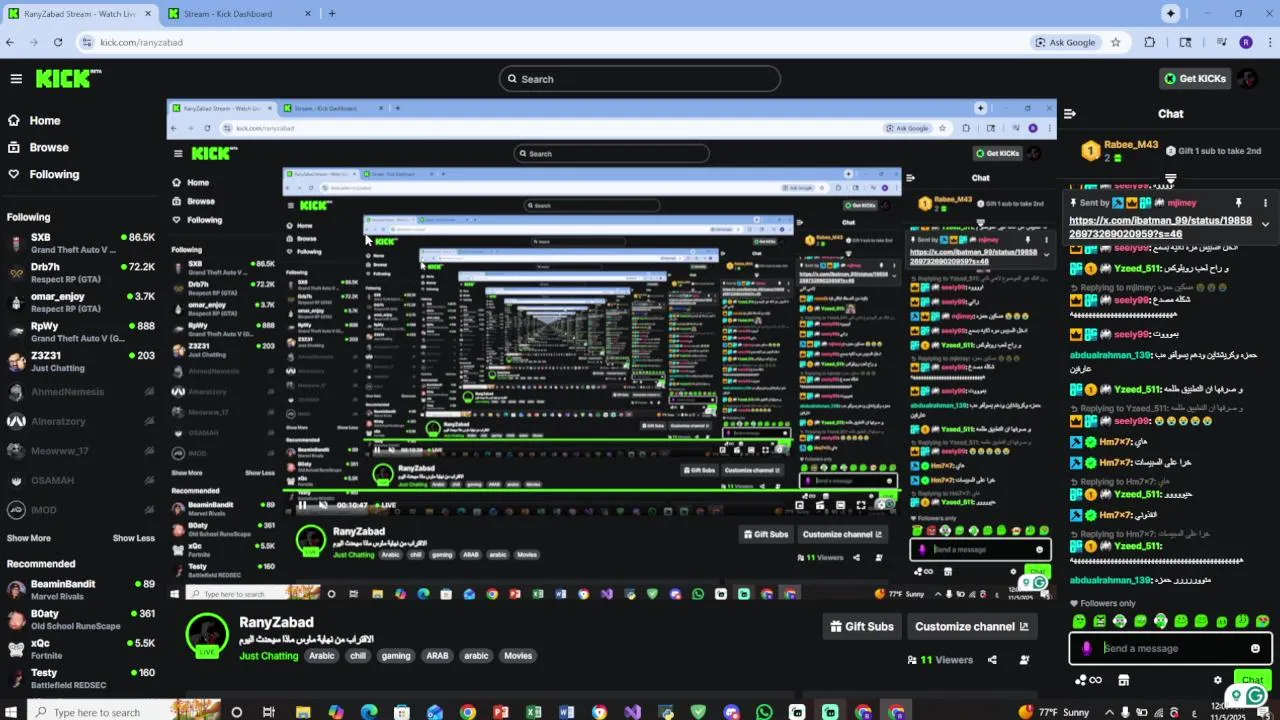
Task: Click the user icon right of the share icon
Action: click(1024, 660)
